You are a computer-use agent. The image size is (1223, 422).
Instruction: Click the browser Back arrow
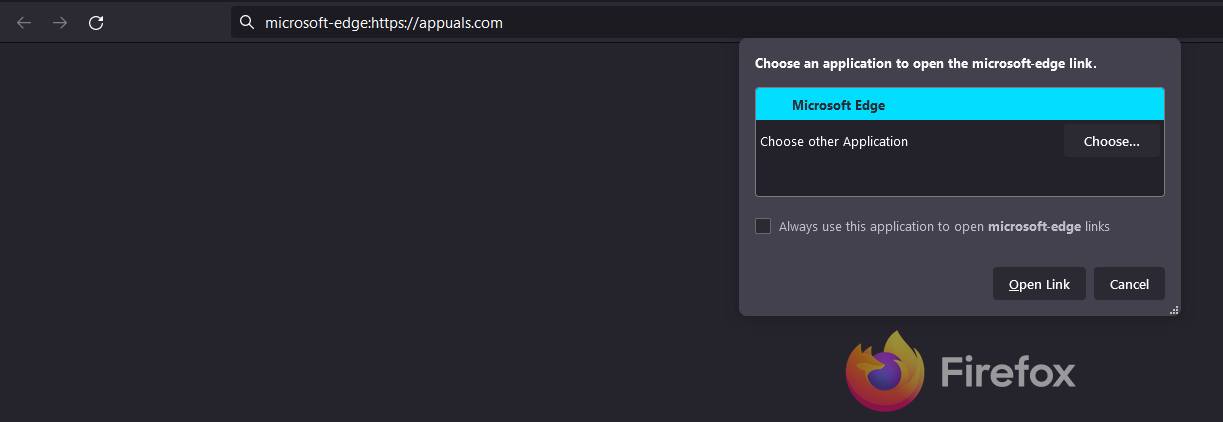pos(24,23)
